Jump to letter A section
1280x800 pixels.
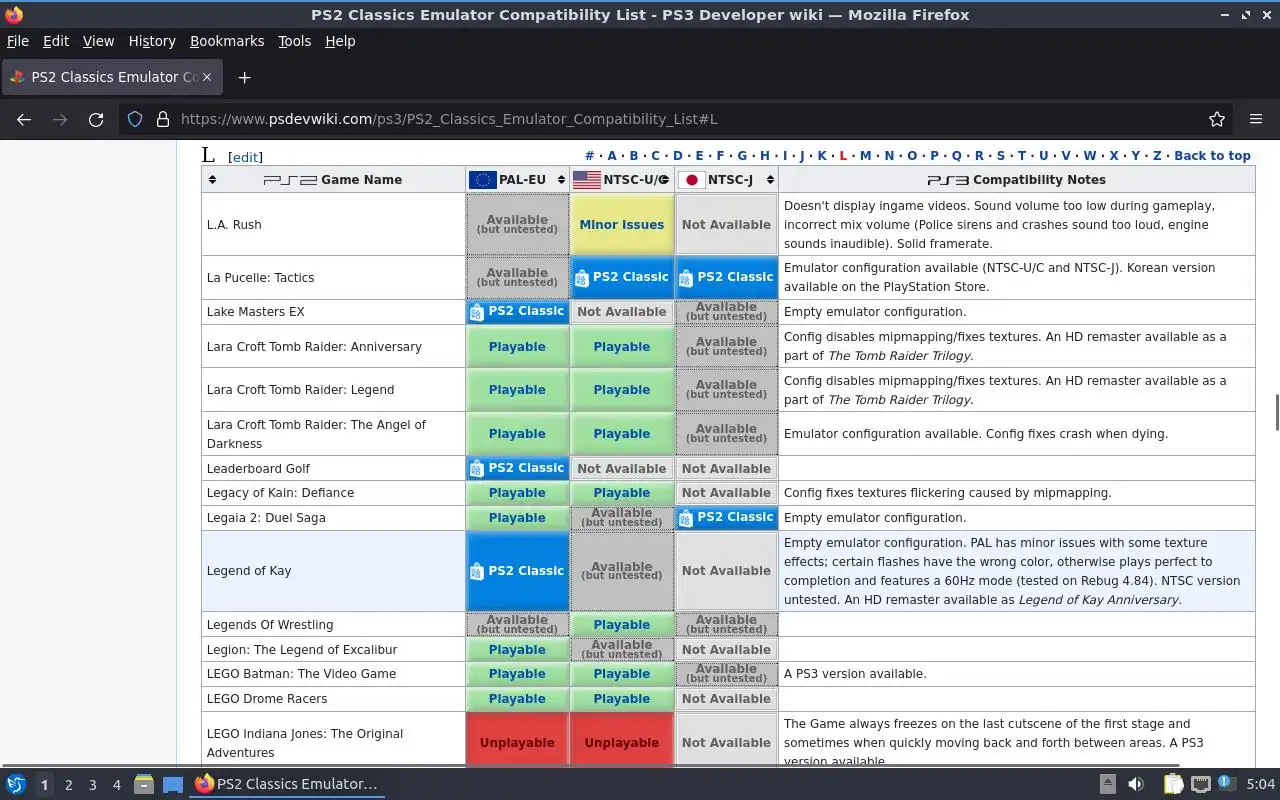[612, 155]
